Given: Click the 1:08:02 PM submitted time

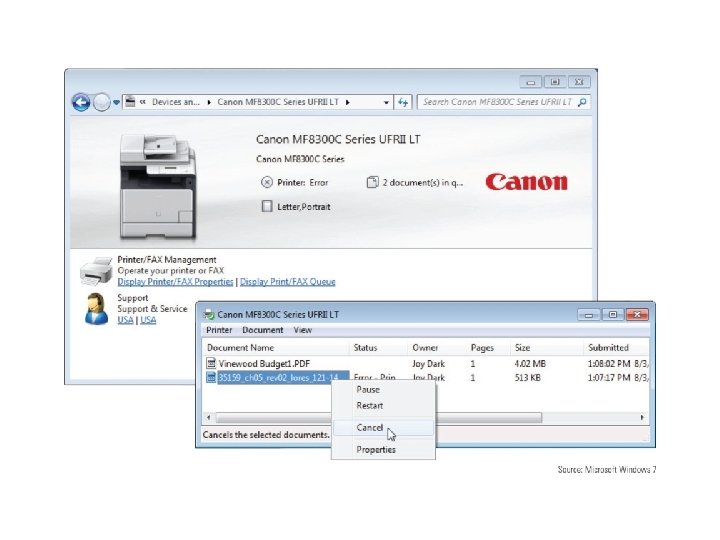Looking at the screenshot, I should click(609, 364).
